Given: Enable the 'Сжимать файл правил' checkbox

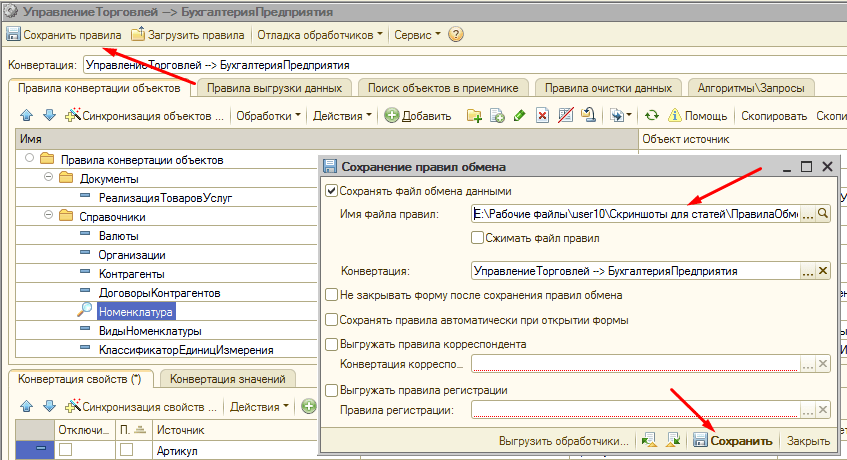Looking at the screenshot, I should click(477, 238).
